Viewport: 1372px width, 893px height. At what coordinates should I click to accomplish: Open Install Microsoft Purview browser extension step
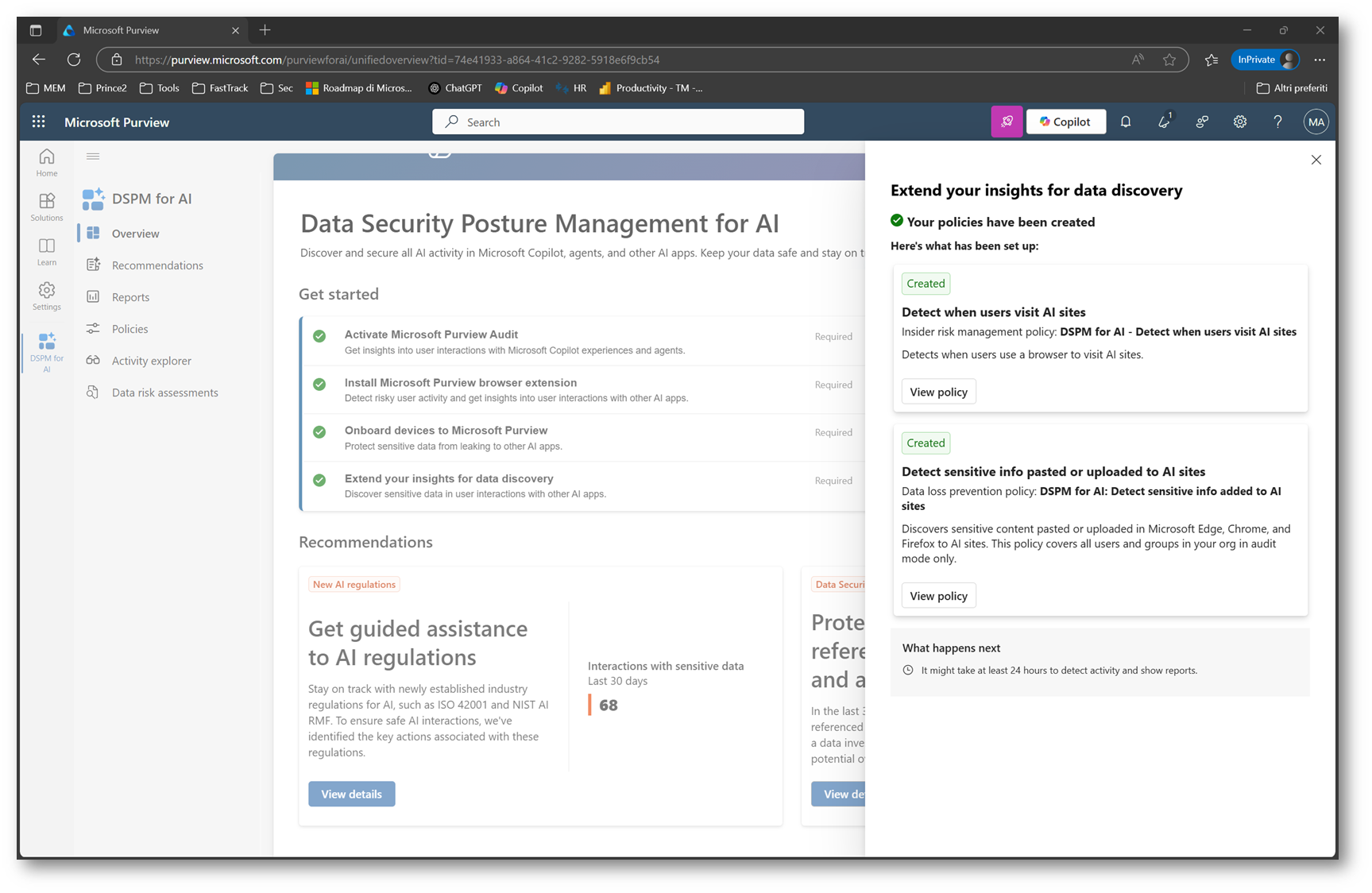[x=583, y=389]
